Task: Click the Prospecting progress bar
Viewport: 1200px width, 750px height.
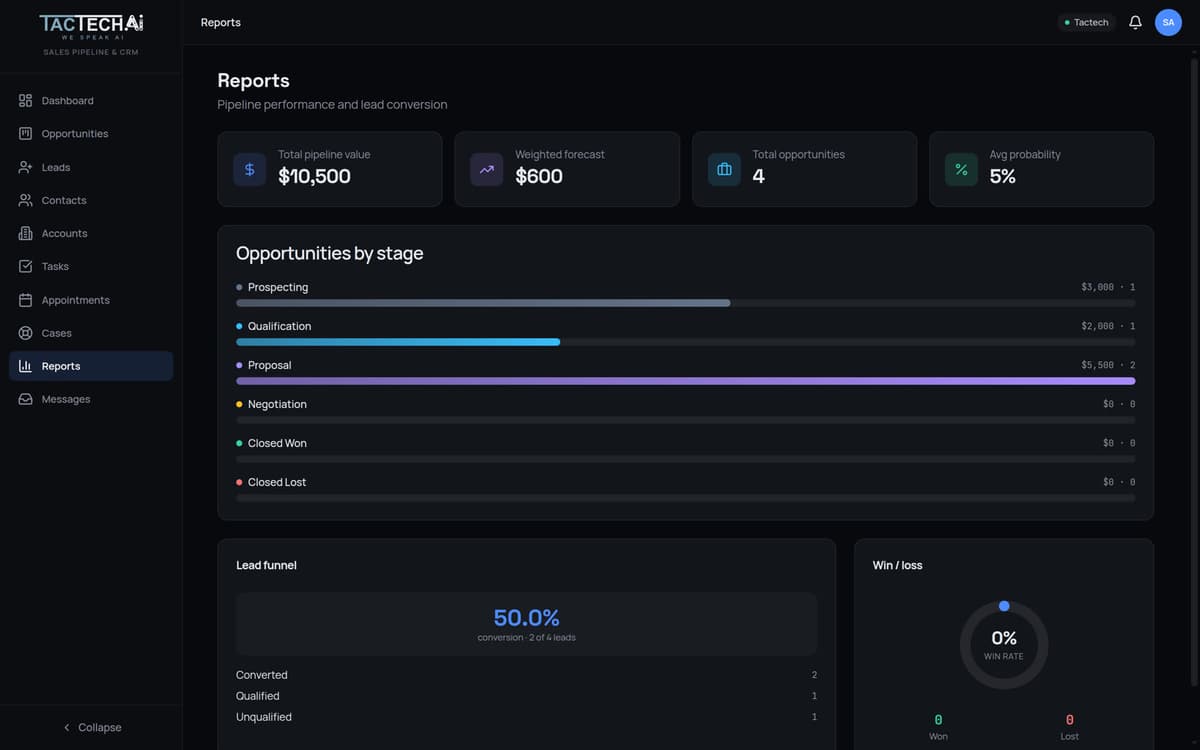Action: pos(685,303)
